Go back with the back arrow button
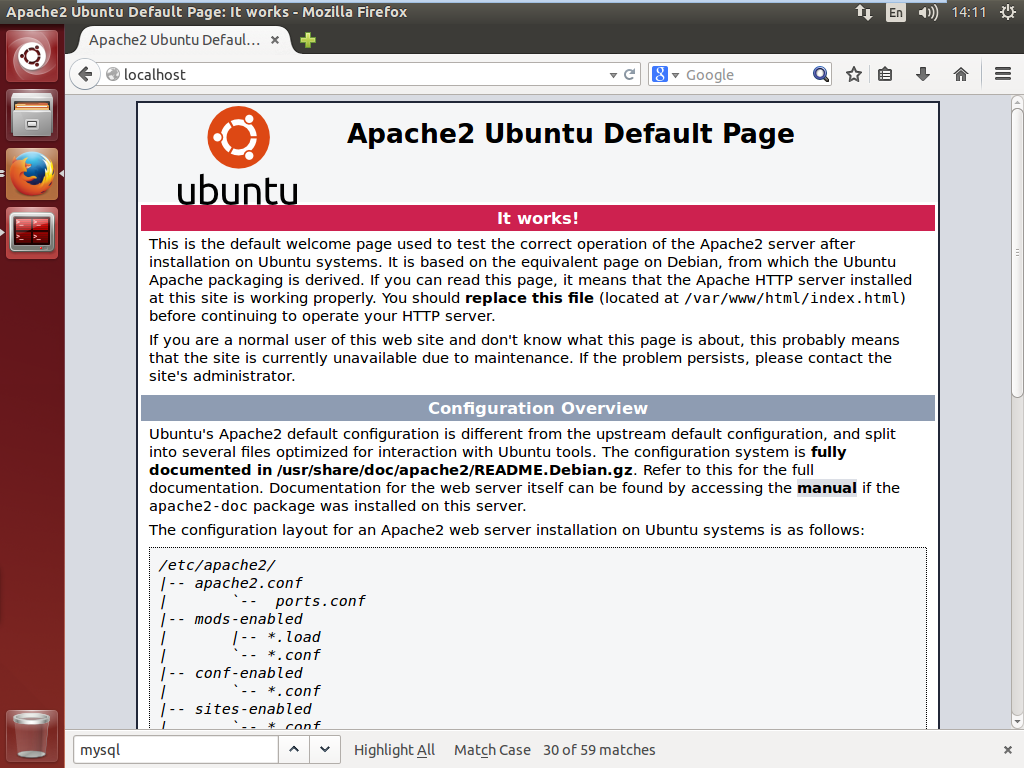 pyautogui.click(x=85, y=74)
